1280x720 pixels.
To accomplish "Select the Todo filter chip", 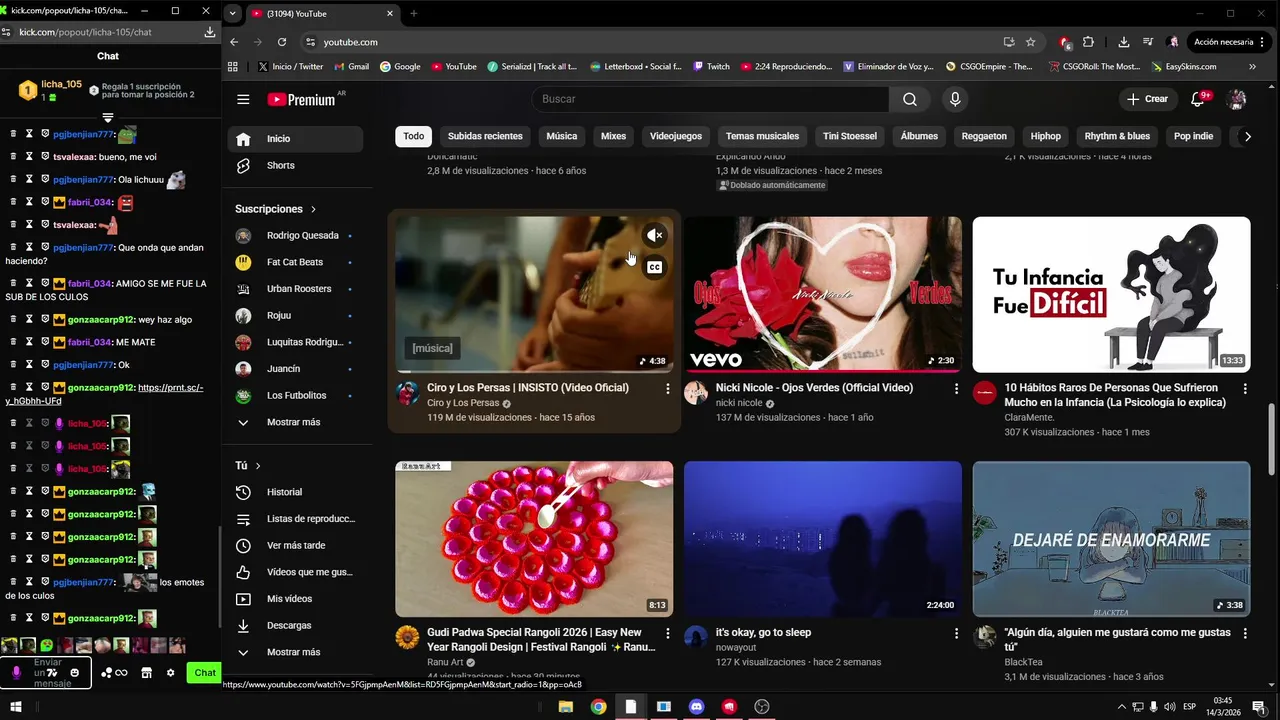I will [x=414, y=136].
